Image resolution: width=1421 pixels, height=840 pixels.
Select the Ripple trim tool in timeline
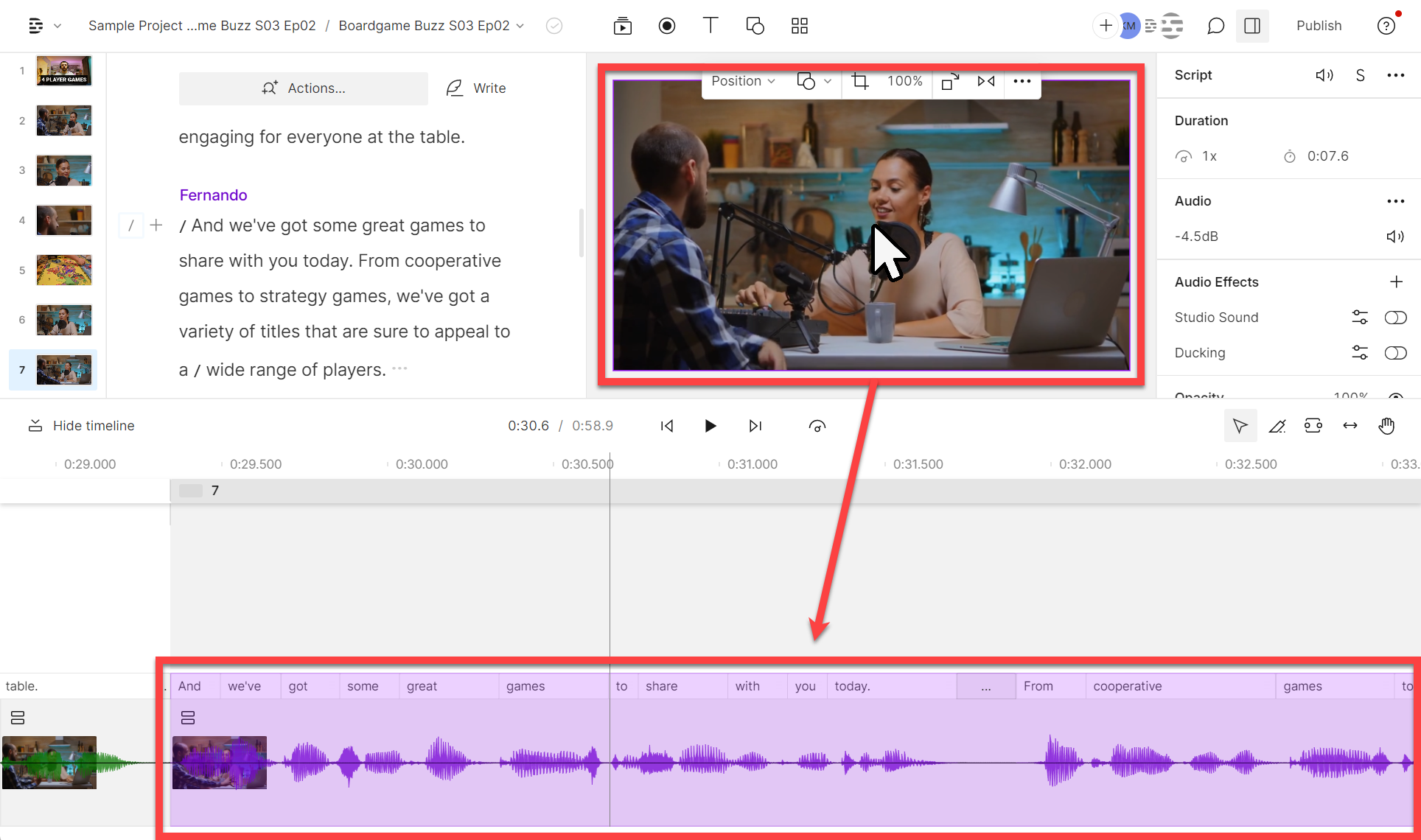coord(1311,426)
